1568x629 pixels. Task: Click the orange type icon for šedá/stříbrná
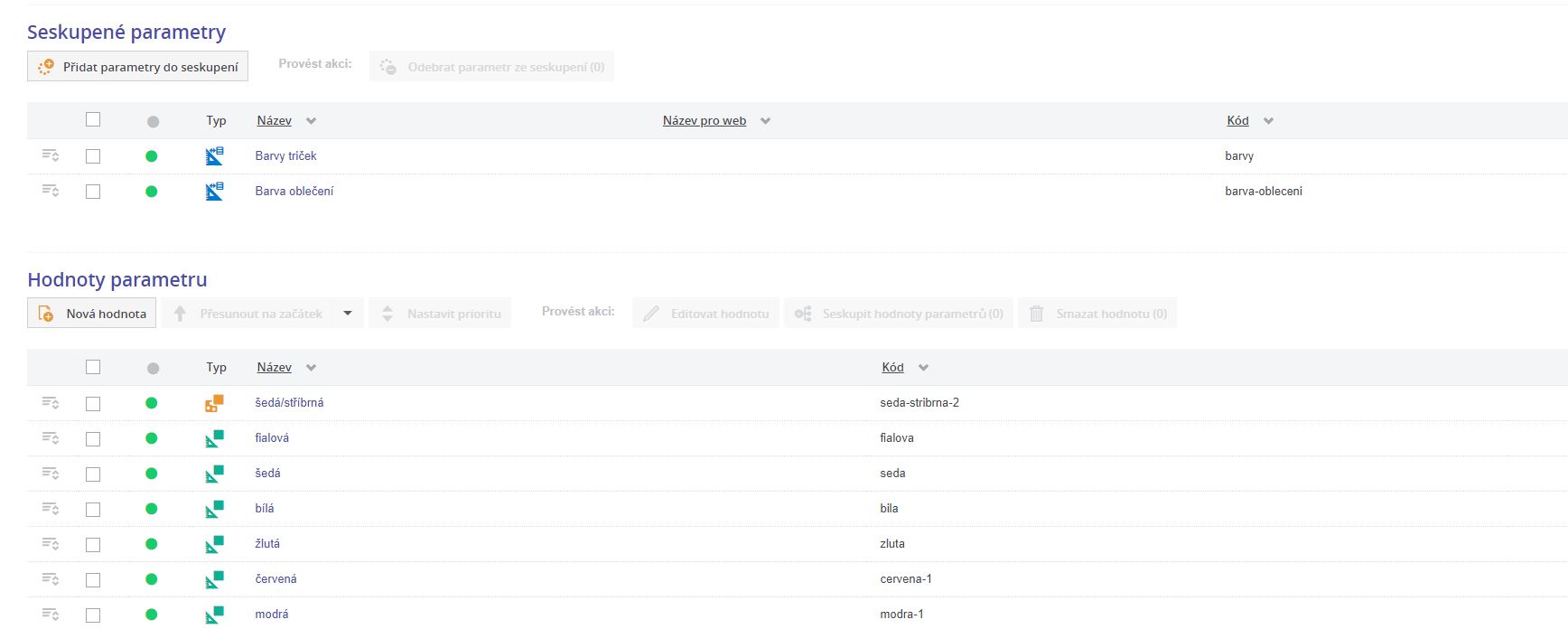tap(214, 403)
